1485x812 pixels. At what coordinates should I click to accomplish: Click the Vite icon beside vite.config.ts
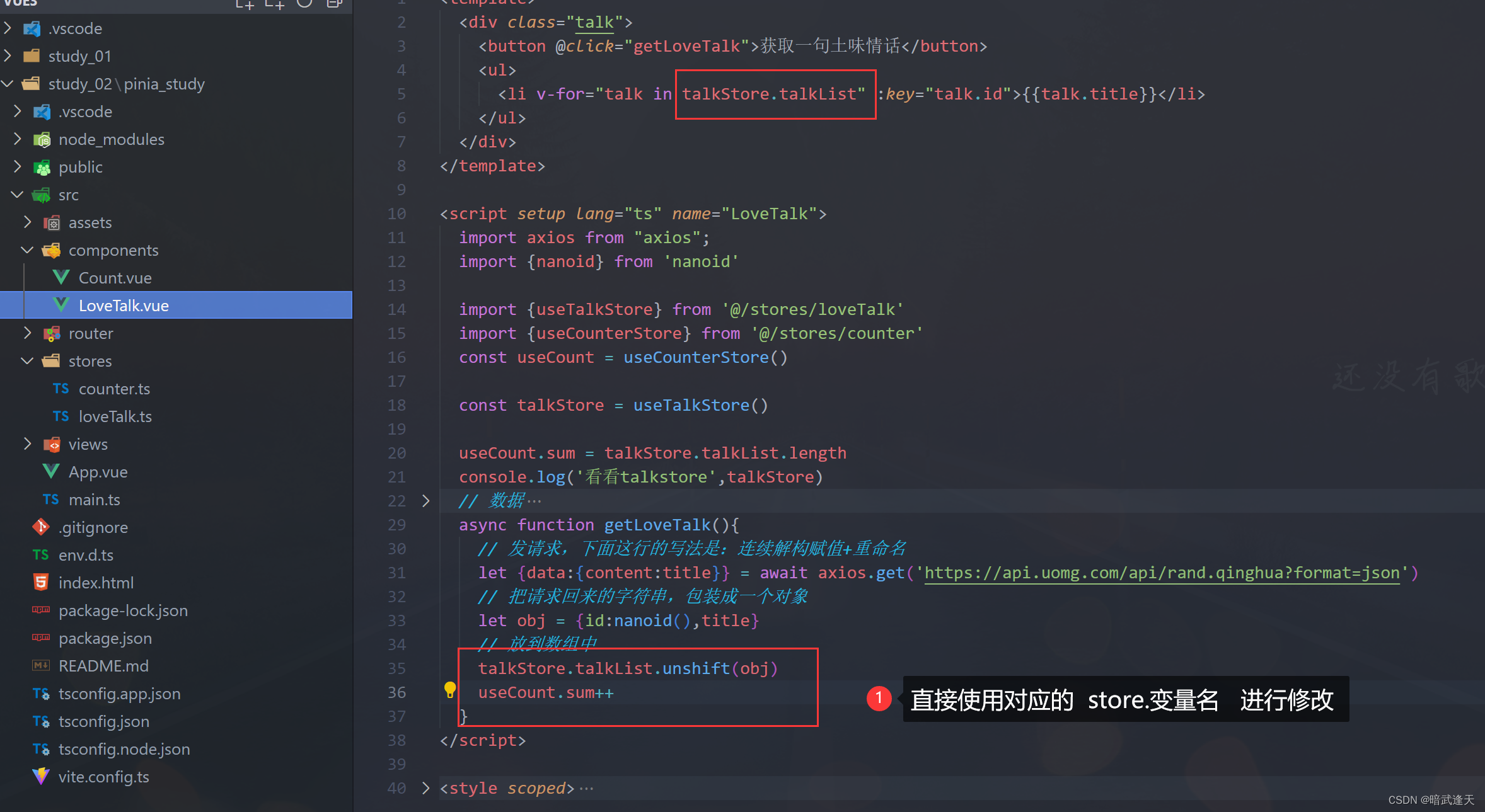tap(41, 777)
